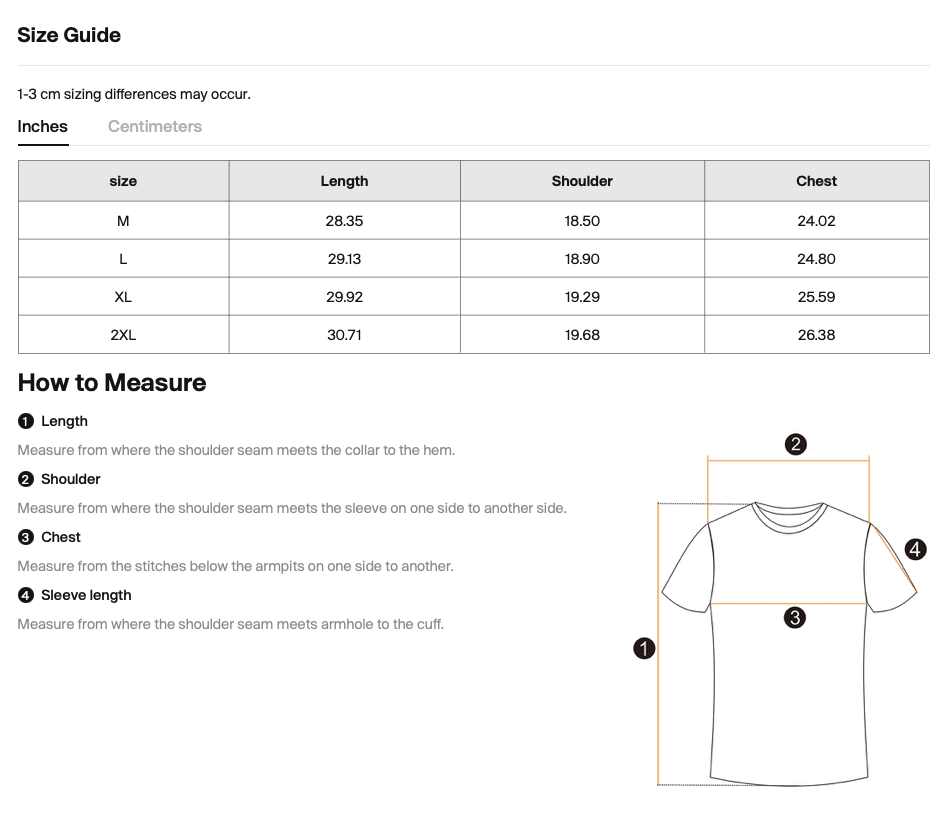Click the numbered bullet beside Chest heading
Image resolution: width=946 pixels, height=829 pixels.
coord(26,537)
